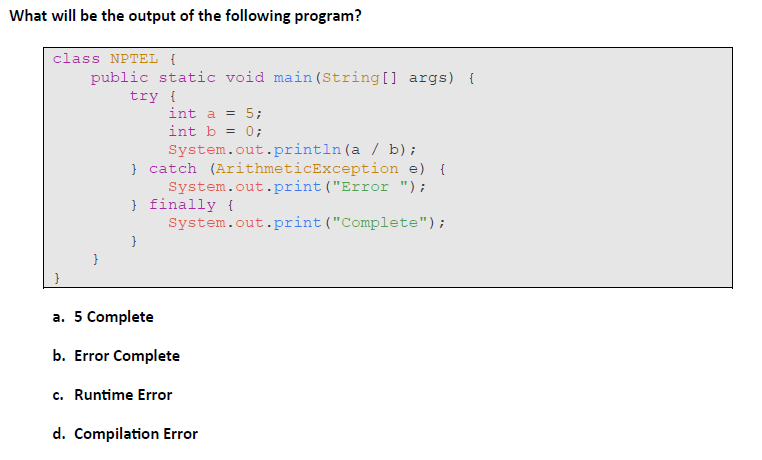Click the "finally" keyword
This screenshot has width=762, height=460.
click(x=182, y=205)
